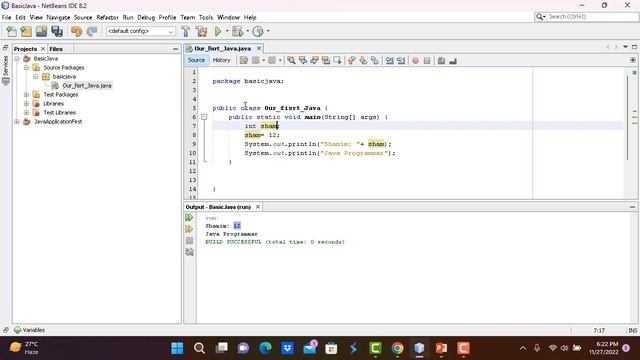Screen dimensions: 640x360
Task: Re-run the project from the Output panel
Action: (189, 218)
